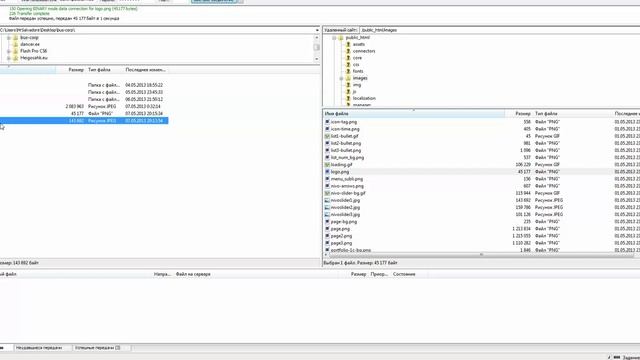
Task: Click the icon-tag.png file icon
Action: click(x=327, y=122)
